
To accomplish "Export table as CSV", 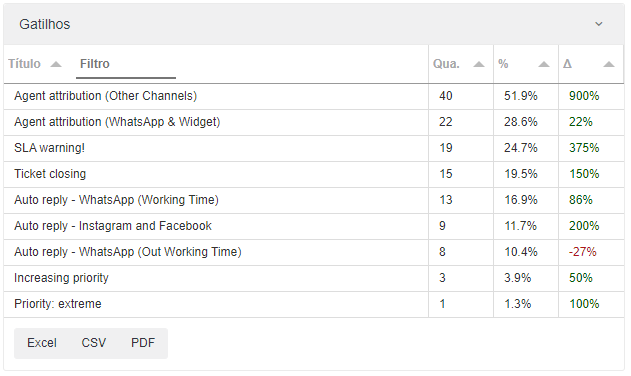I will coord(93,343).
